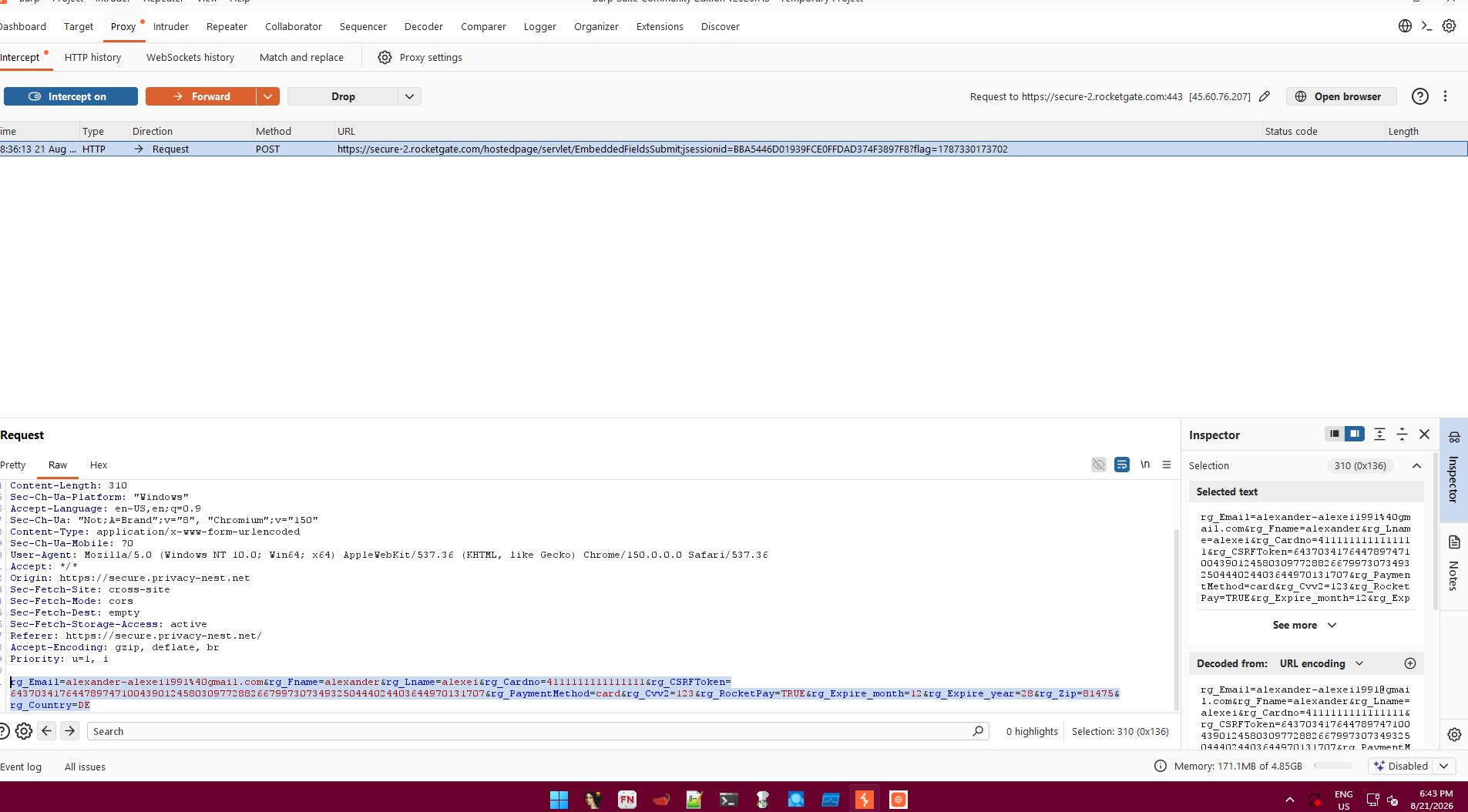Open the Drop dropdown arrow
The image size is (1468, 812).
coord(410,96)
